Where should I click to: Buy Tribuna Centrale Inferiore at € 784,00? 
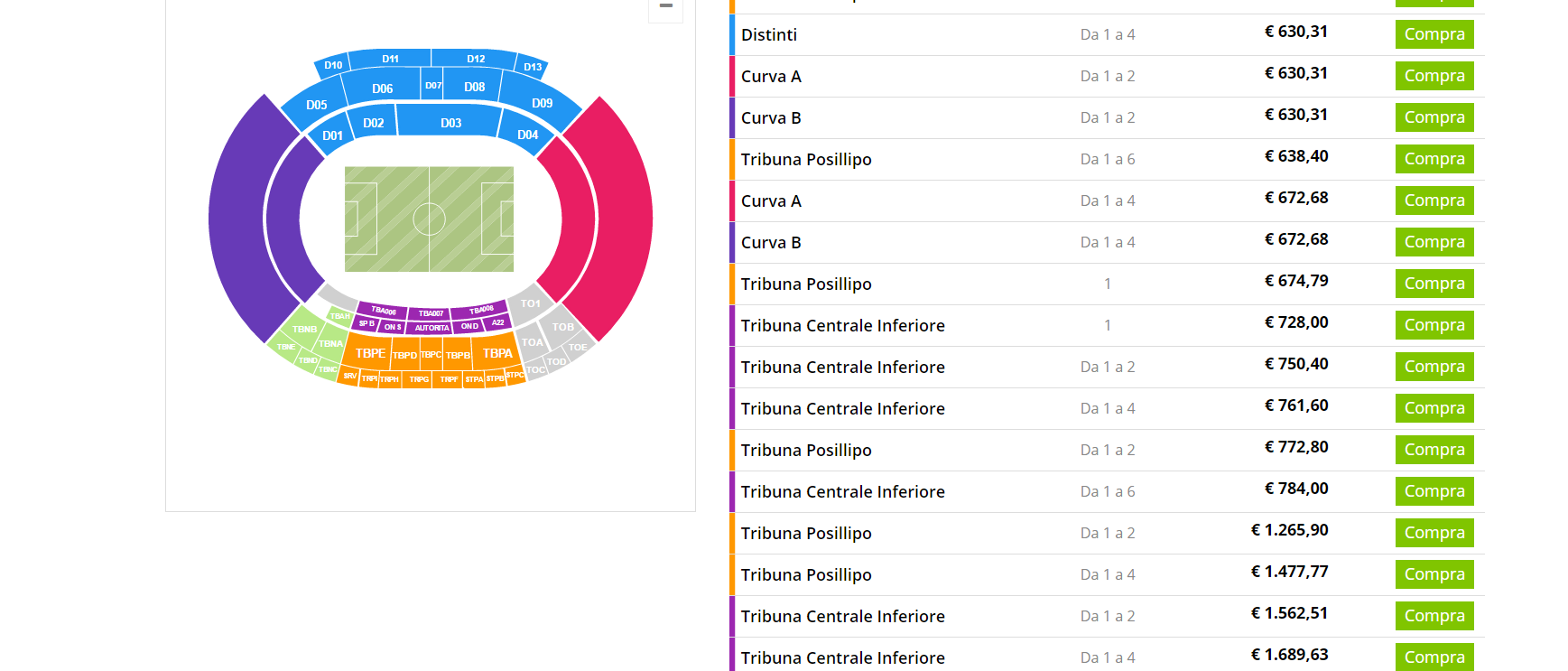1433,491
